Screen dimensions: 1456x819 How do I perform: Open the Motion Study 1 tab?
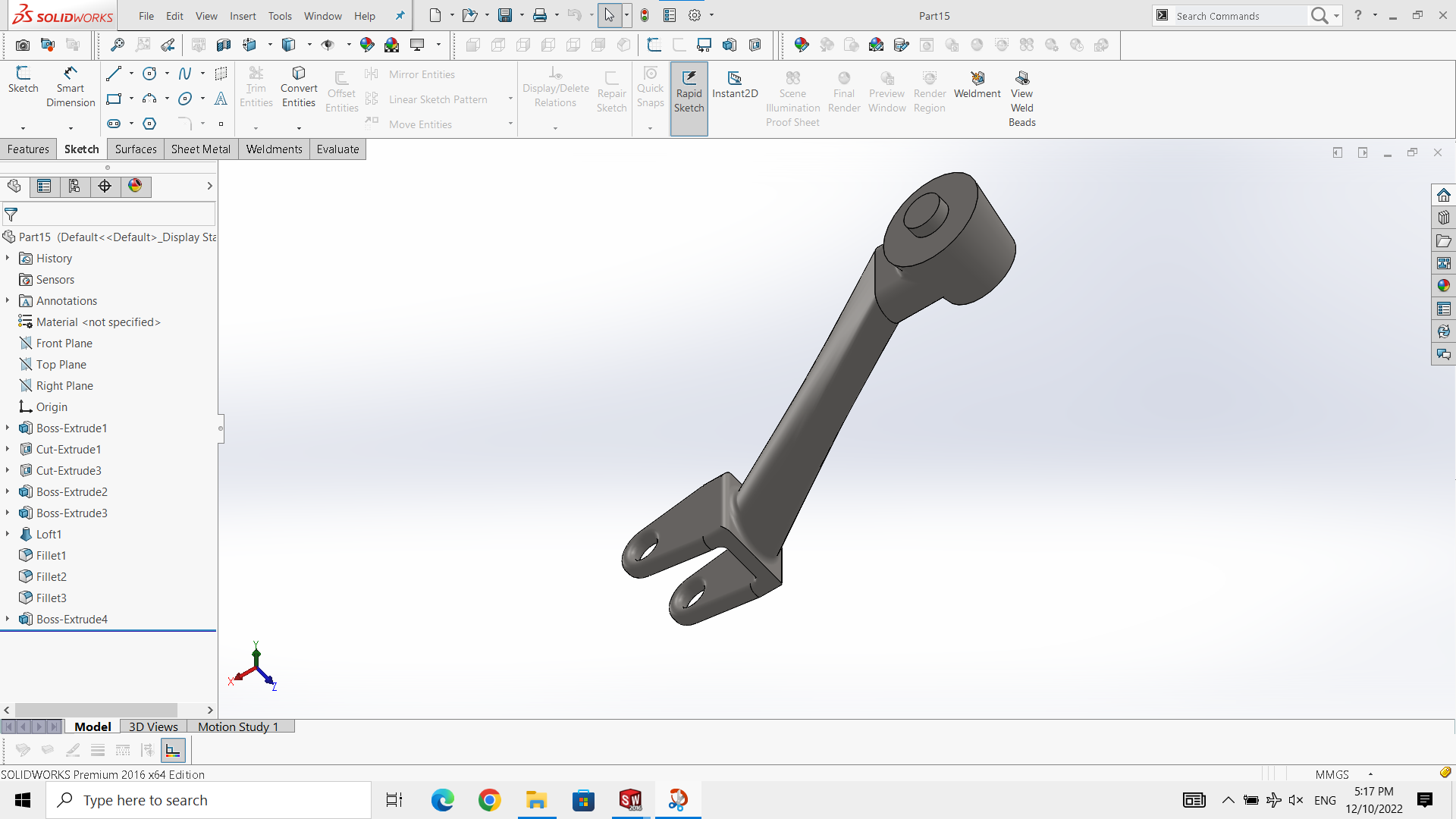(238, 726)
